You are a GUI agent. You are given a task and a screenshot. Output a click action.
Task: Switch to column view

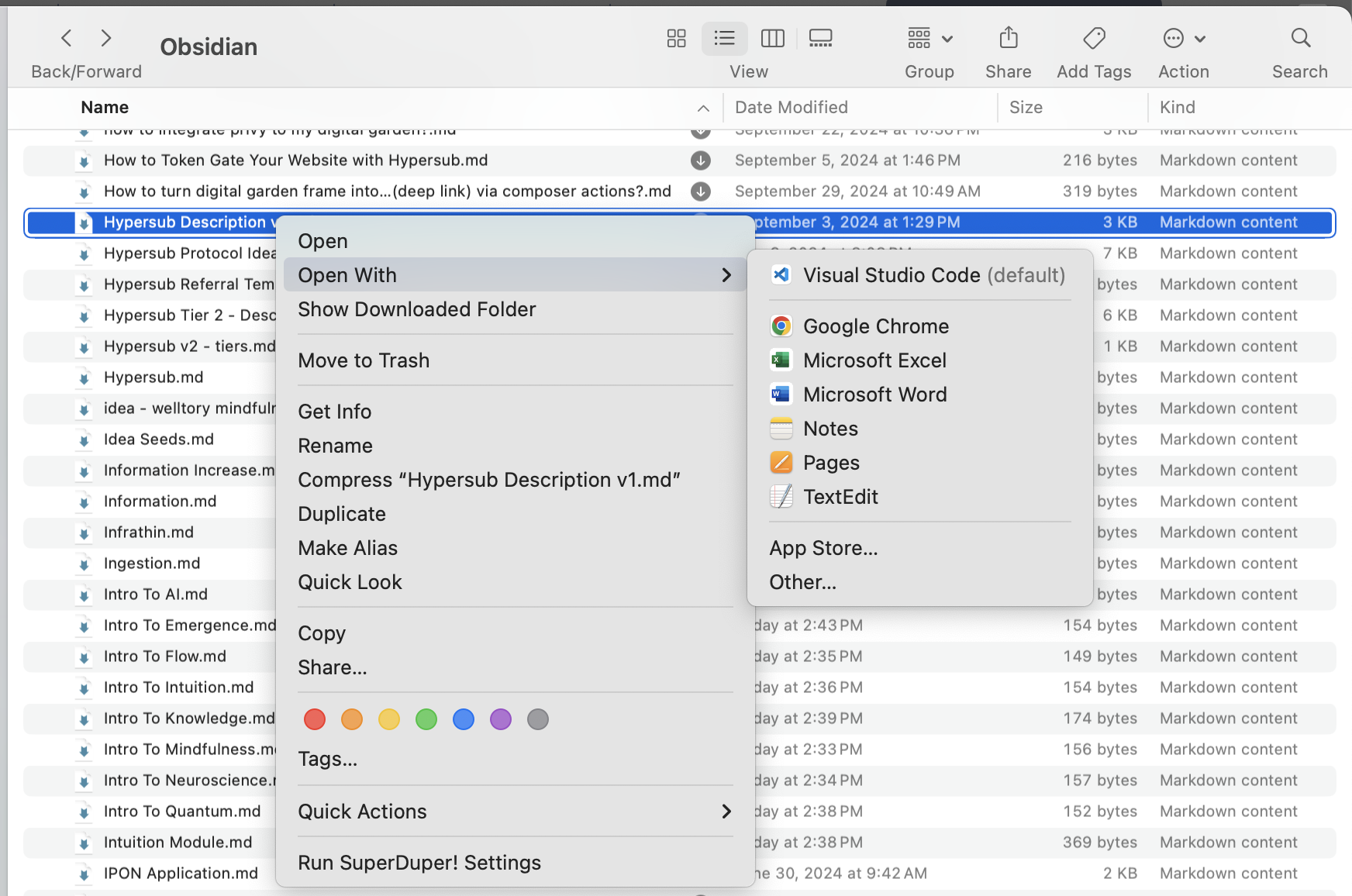point(773,38)
